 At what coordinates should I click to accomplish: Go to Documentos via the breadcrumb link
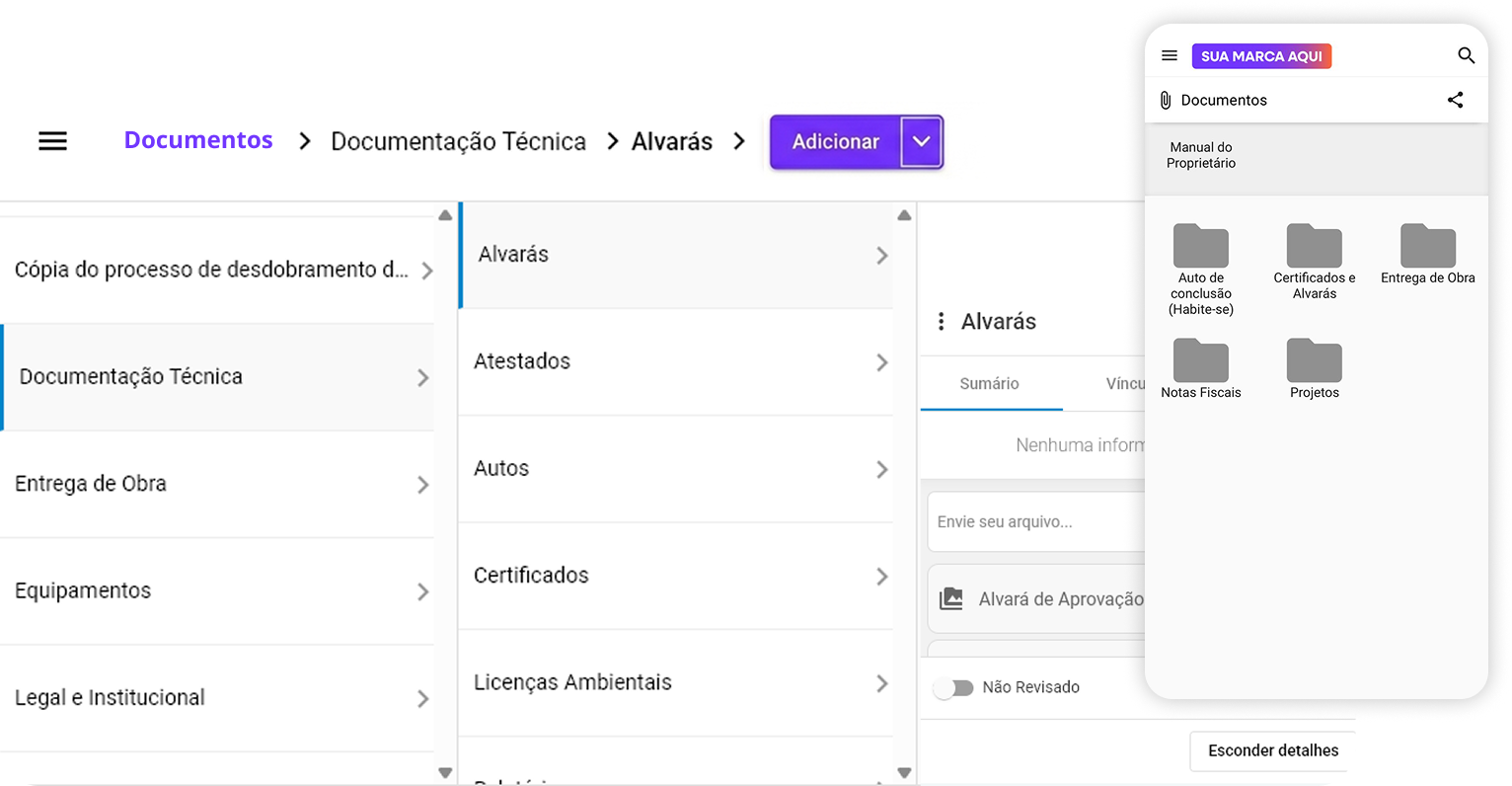197,140
